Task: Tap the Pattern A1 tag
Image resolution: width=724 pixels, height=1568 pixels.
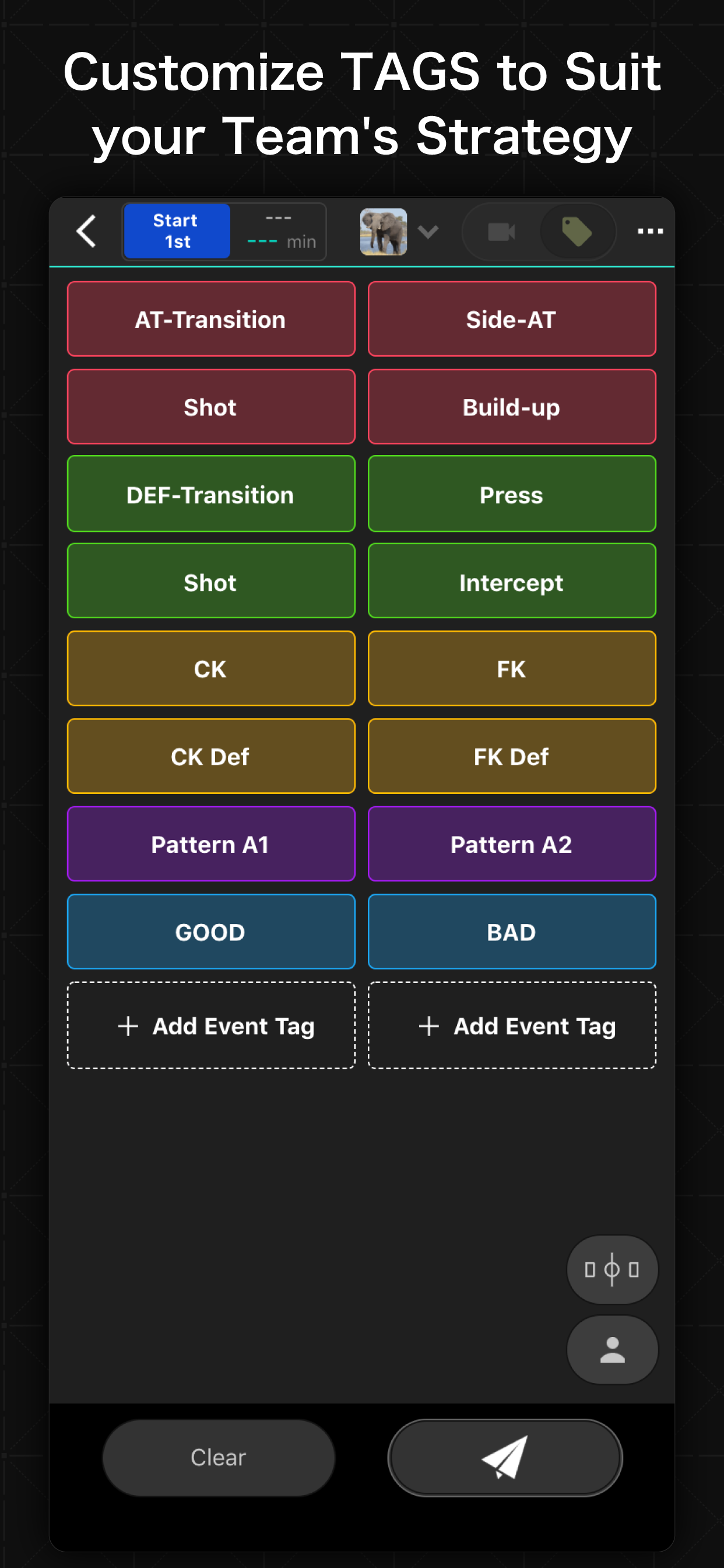Action: pyautogui.click(x=210, y=843)
